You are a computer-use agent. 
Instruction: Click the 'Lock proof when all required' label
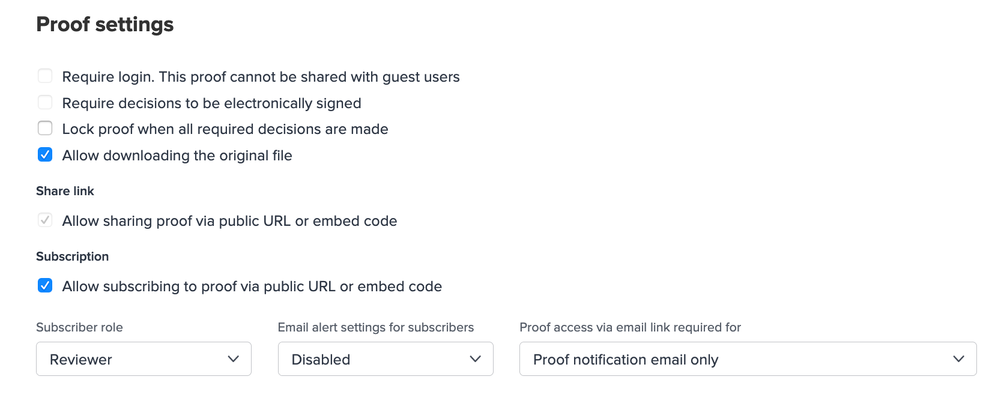click(x=225, y=129)
